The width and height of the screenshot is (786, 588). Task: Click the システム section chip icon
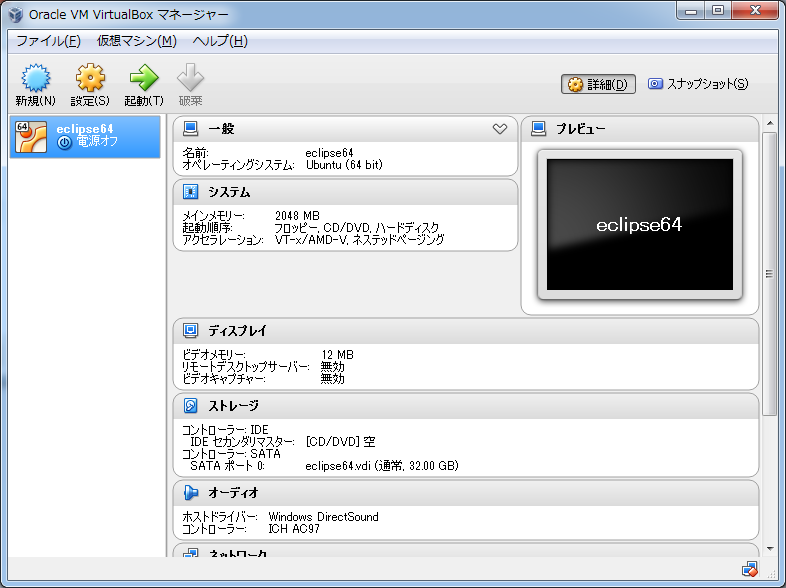click(191, 192)
